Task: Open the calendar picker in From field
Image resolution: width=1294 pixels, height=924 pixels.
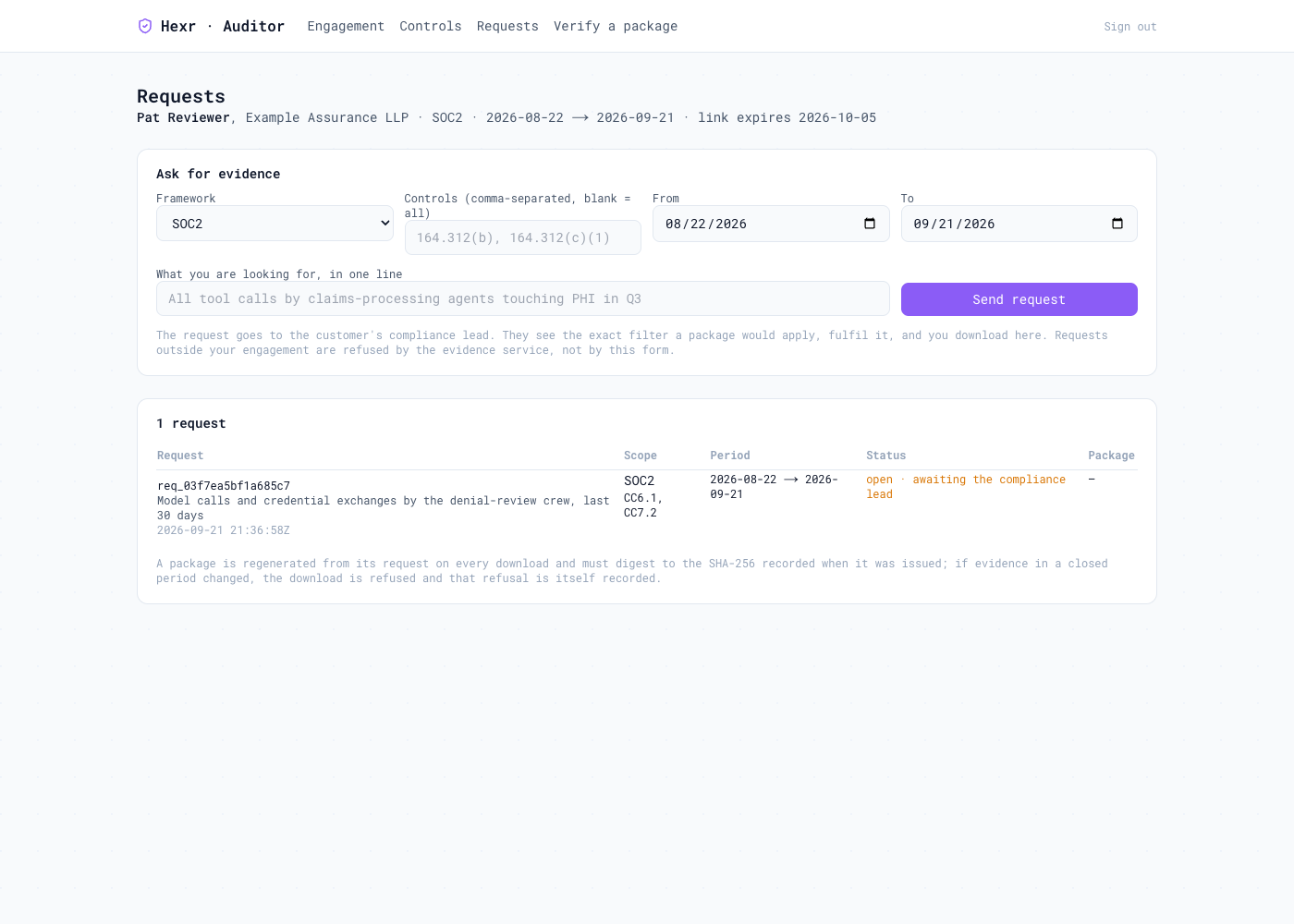Action: [870, 224]
